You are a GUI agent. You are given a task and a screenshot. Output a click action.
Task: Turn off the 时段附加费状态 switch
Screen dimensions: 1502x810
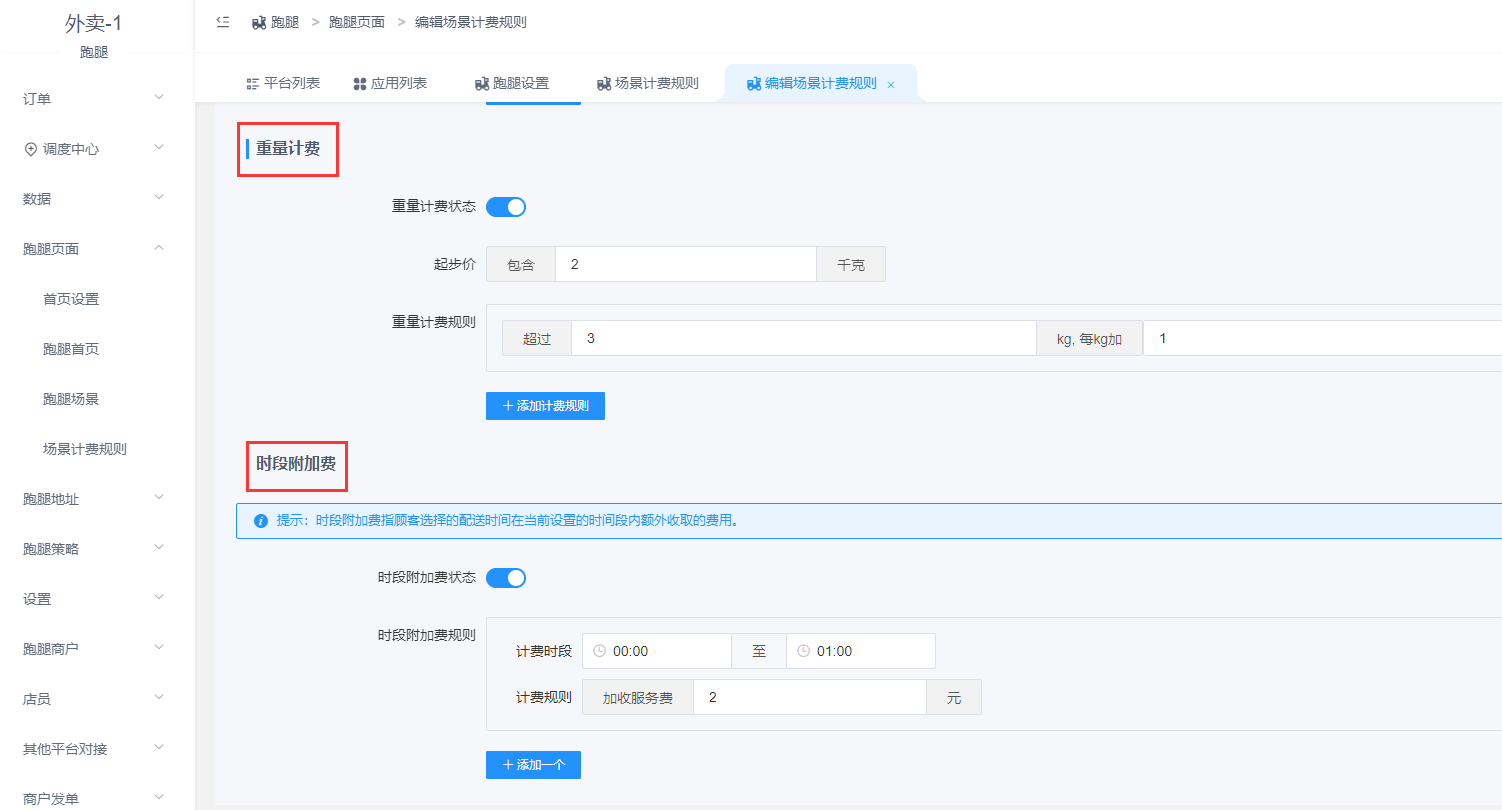coord(506,578)
